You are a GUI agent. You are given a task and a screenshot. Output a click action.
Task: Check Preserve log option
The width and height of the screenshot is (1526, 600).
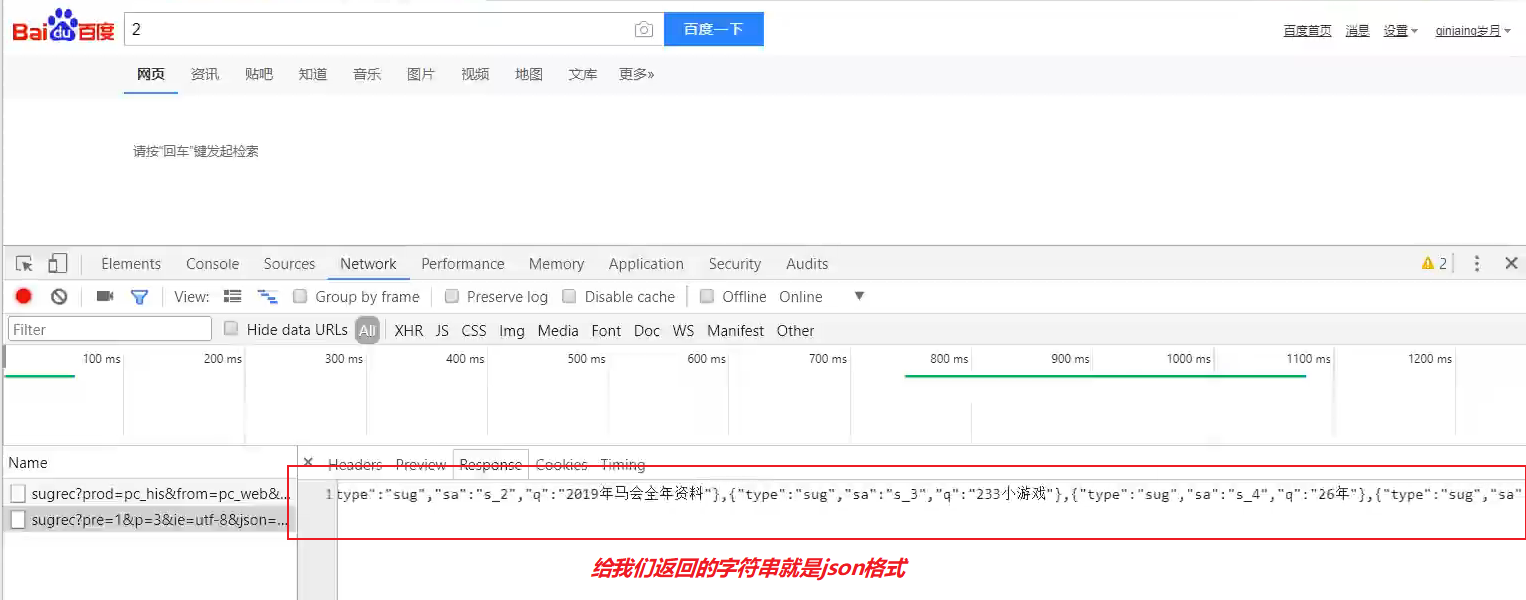pyautogui.click(x=451, y=296)
